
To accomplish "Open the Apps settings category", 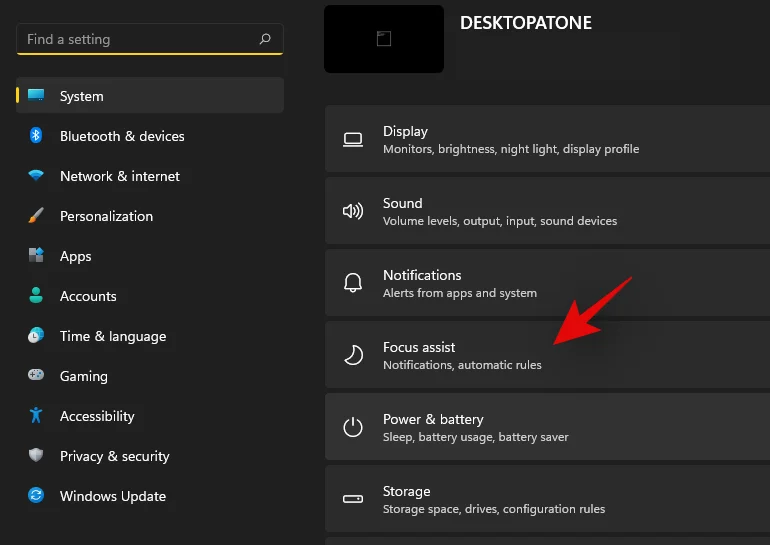I will (150, 255).
